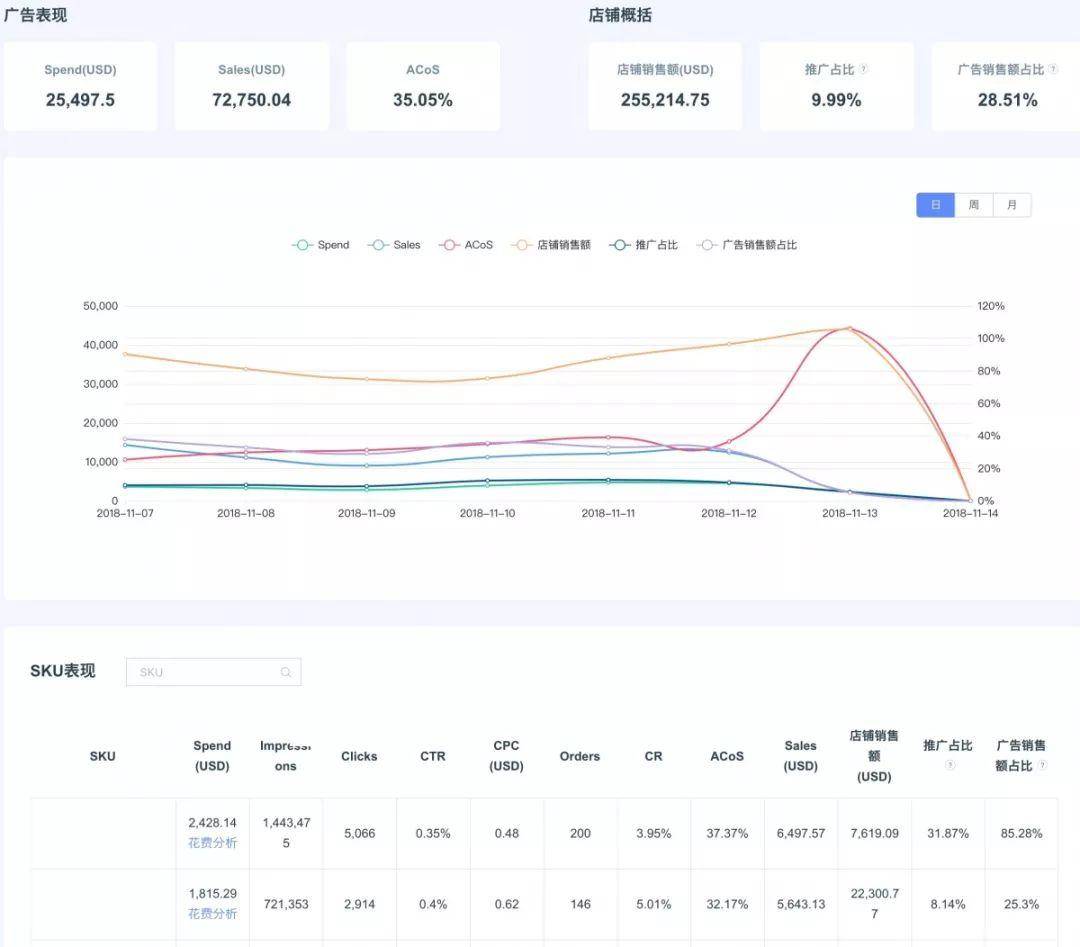Click the ACoS table column header
This screenshot has width=1080, height=947.
click(x=727, y=756)
